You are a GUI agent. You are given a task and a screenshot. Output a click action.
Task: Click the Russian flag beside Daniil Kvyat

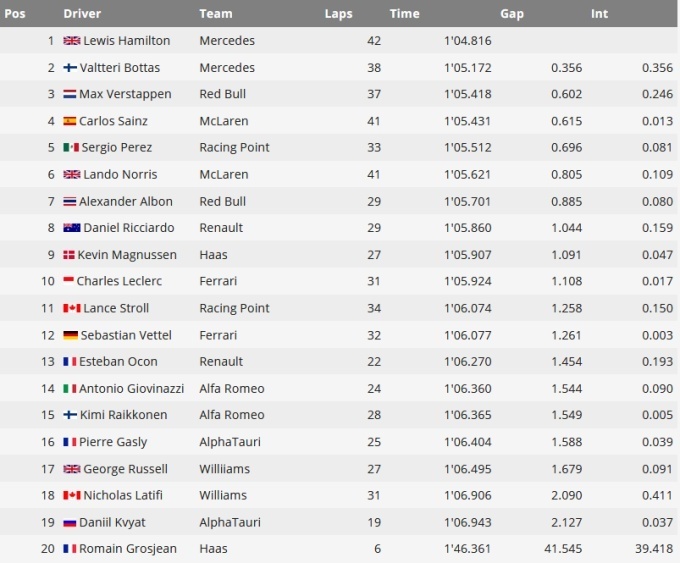70,522
